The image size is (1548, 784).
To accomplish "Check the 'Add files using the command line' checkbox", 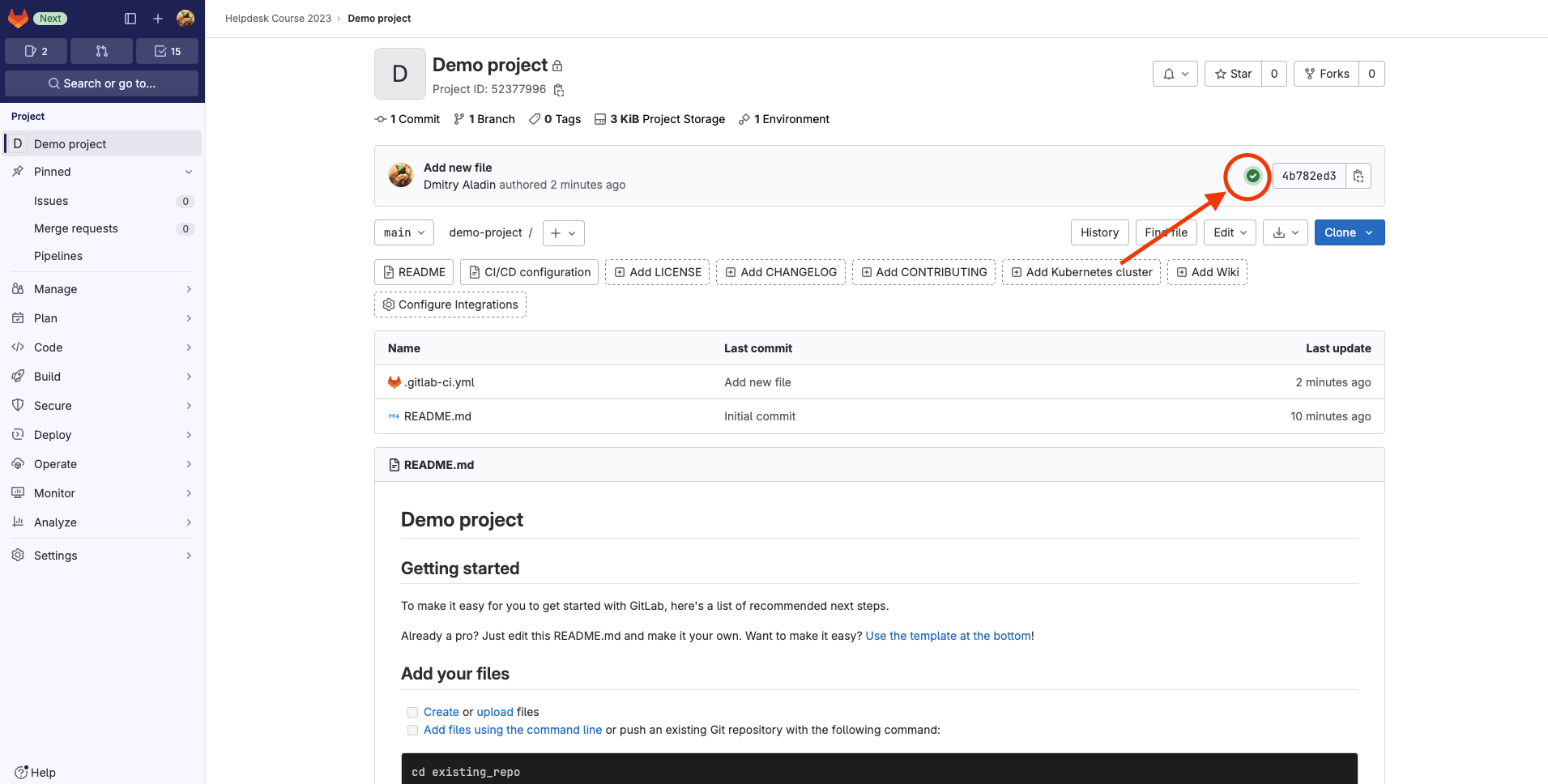I will 412,730.
